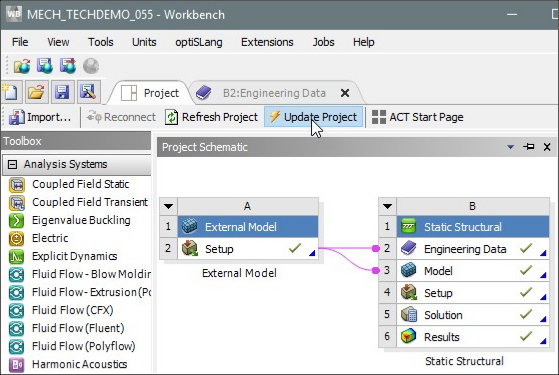Click the grayed-out sphere toolbar icon
Screen dimensions: 559x375
pyautogui.click(x=91, y=66)
